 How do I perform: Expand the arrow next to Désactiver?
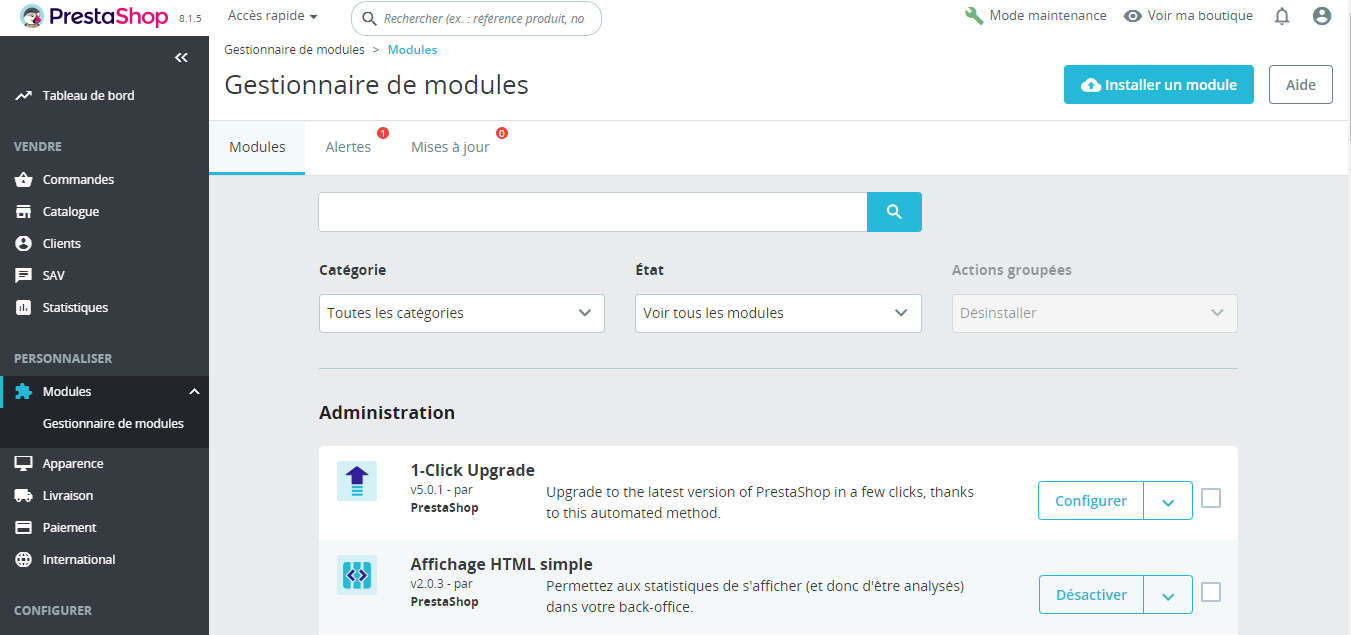coord(1168,595)
